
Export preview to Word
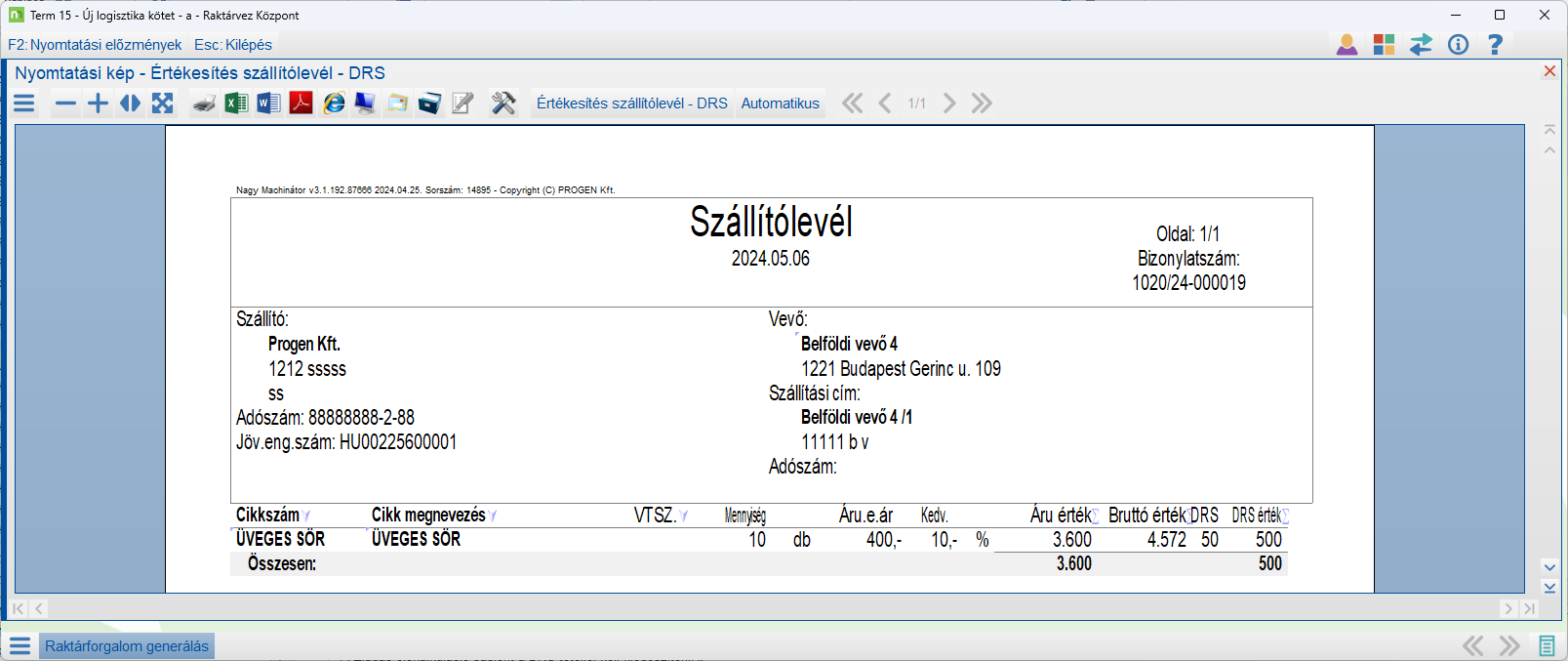click(x=268, y=103)
